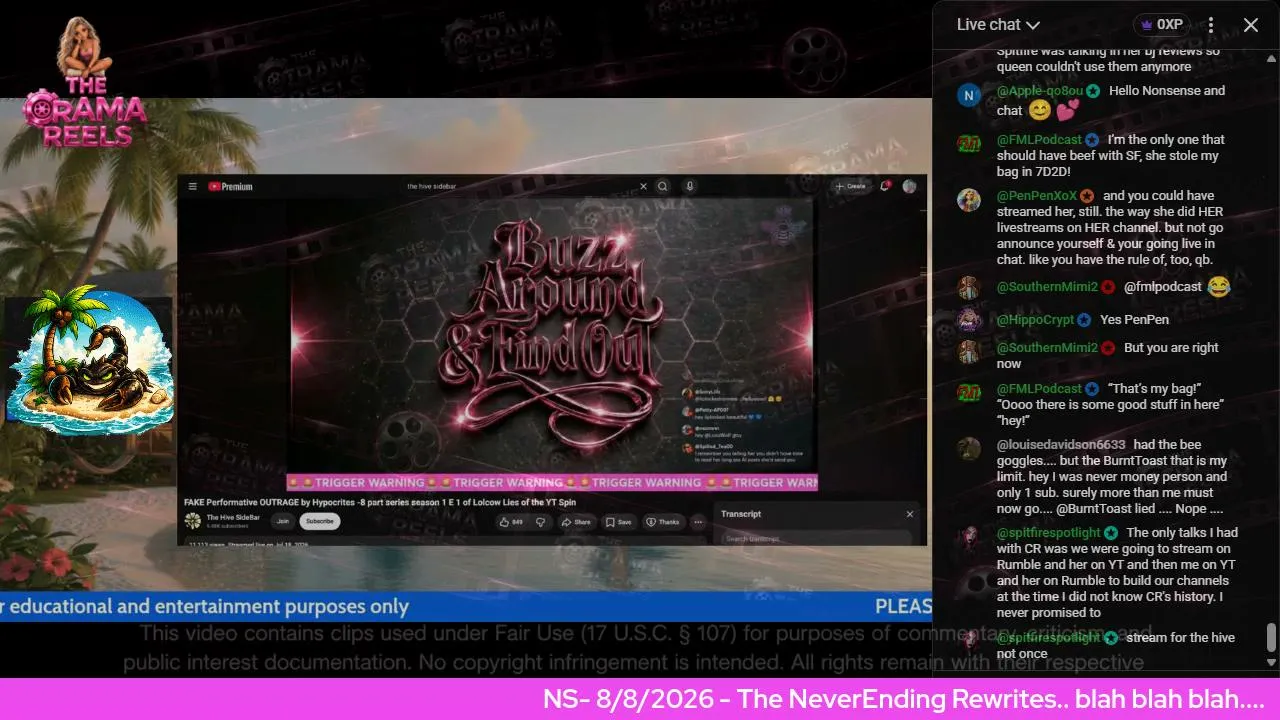Click PenPenXoX's avatar in chat

[968, 200]
